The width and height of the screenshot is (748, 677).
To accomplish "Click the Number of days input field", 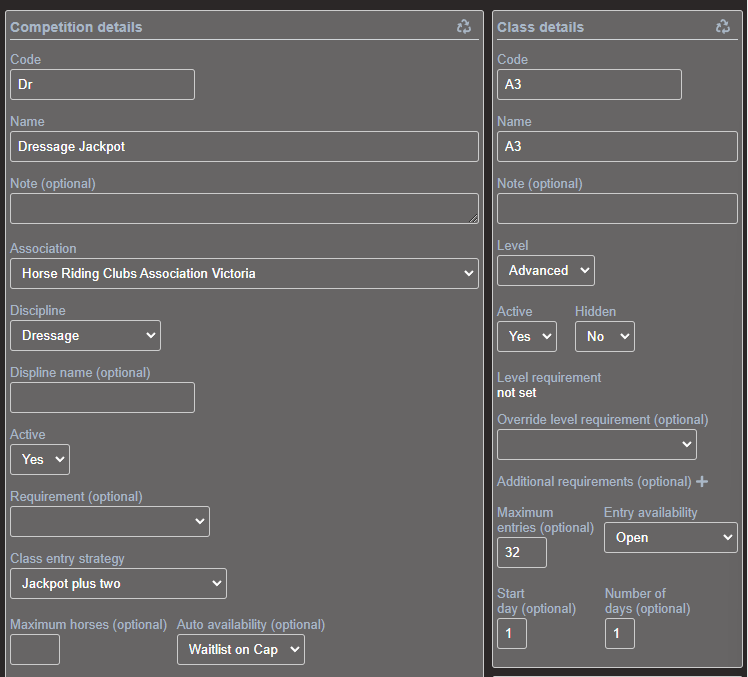I will coord(619,634).
